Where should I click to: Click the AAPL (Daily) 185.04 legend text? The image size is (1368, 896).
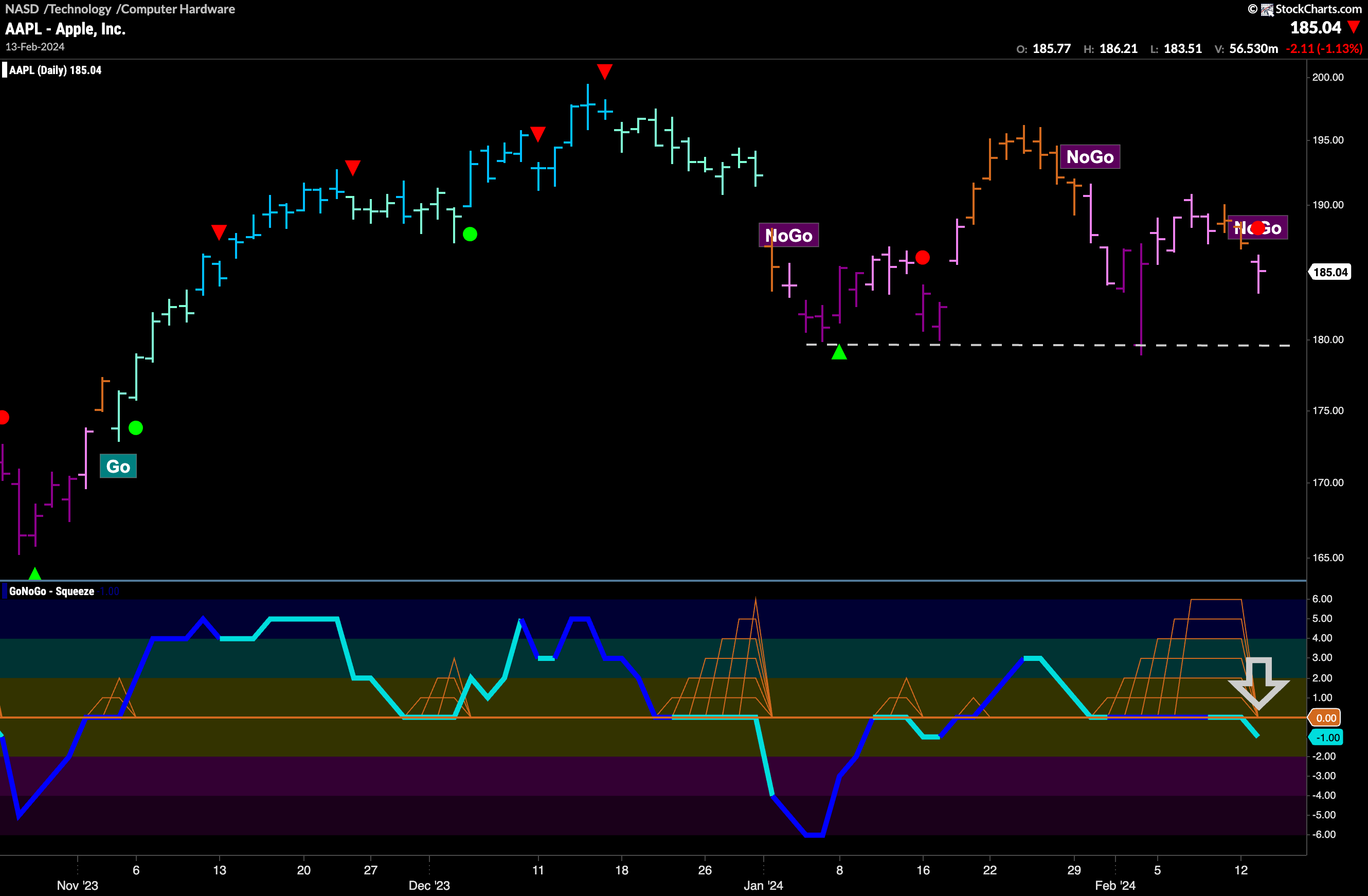click(x=55, y=70)
